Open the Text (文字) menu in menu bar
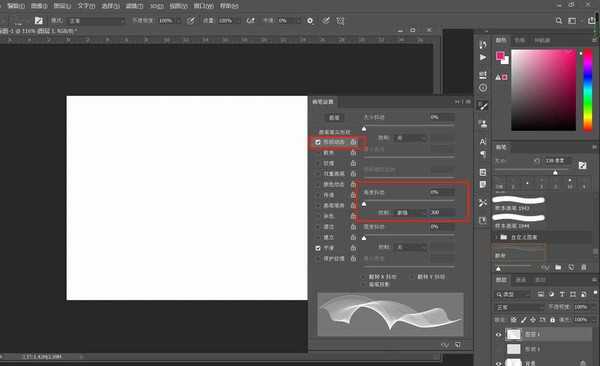The width and height of the screenshot is (600, 366). [x=86, y=6]
